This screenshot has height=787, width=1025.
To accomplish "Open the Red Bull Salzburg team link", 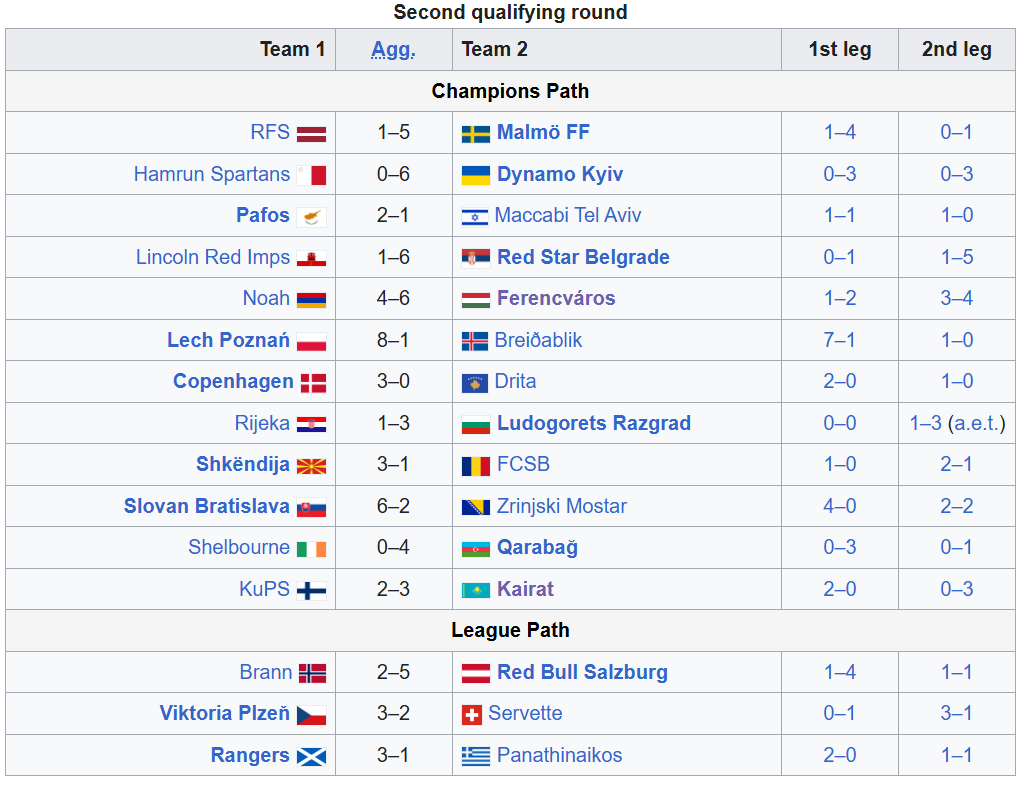I will point(582,672).
